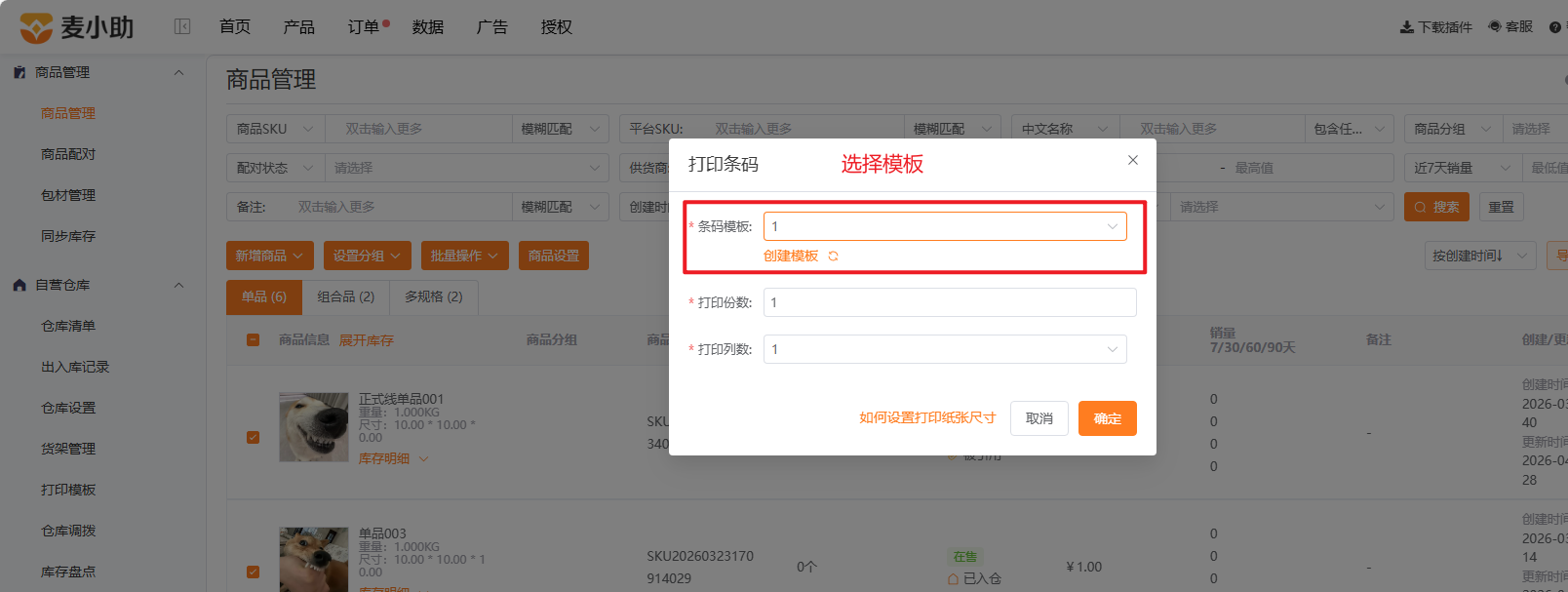The width and height of the screenshot is (1568, 592).
Task: Go to 同步库存 in sidebar
Action: (68, 236)
